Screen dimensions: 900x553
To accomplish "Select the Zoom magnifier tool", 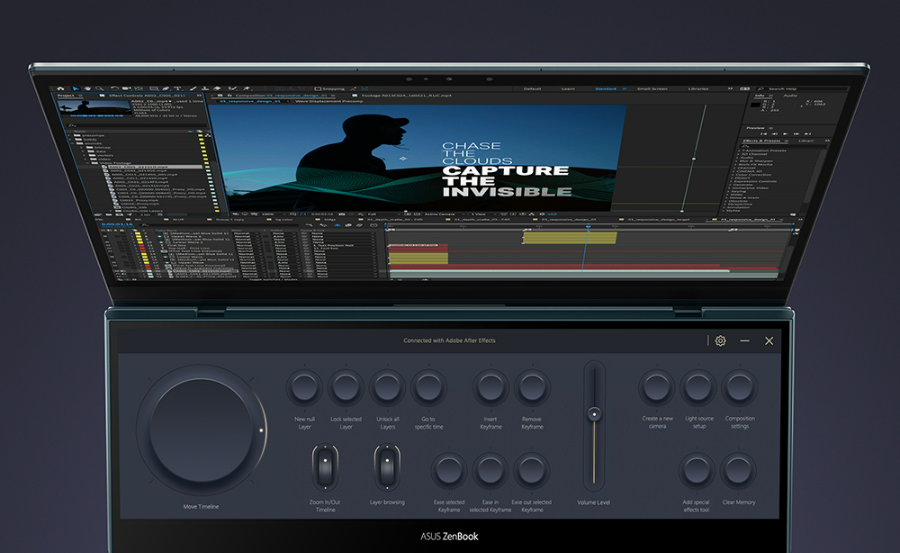I will click(100, 88).
